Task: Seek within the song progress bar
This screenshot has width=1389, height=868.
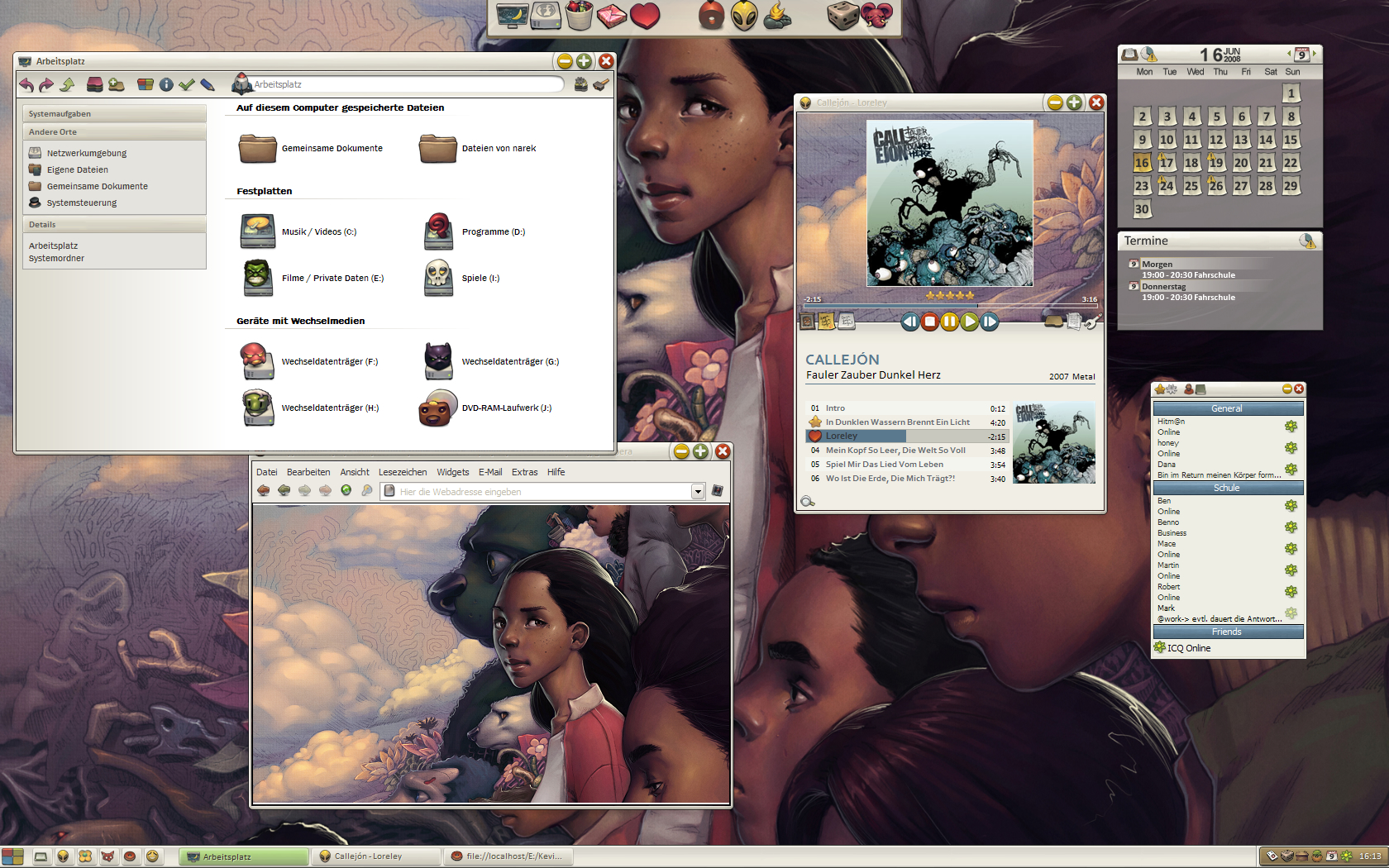Action: tap(949, 306)
